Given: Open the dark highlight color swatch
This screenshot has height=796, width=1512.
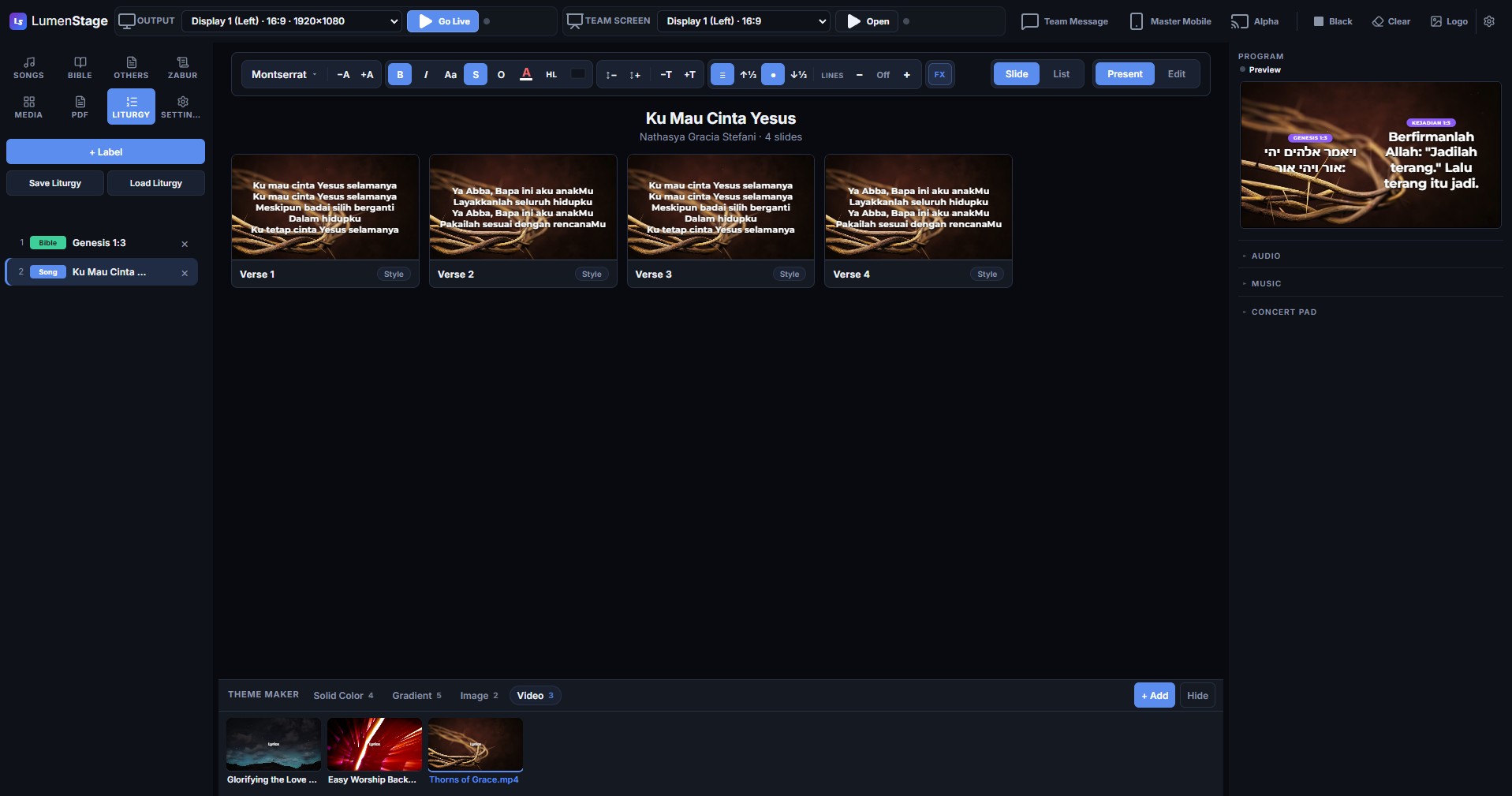Looking at the screenshot, I should coord(578,74).
